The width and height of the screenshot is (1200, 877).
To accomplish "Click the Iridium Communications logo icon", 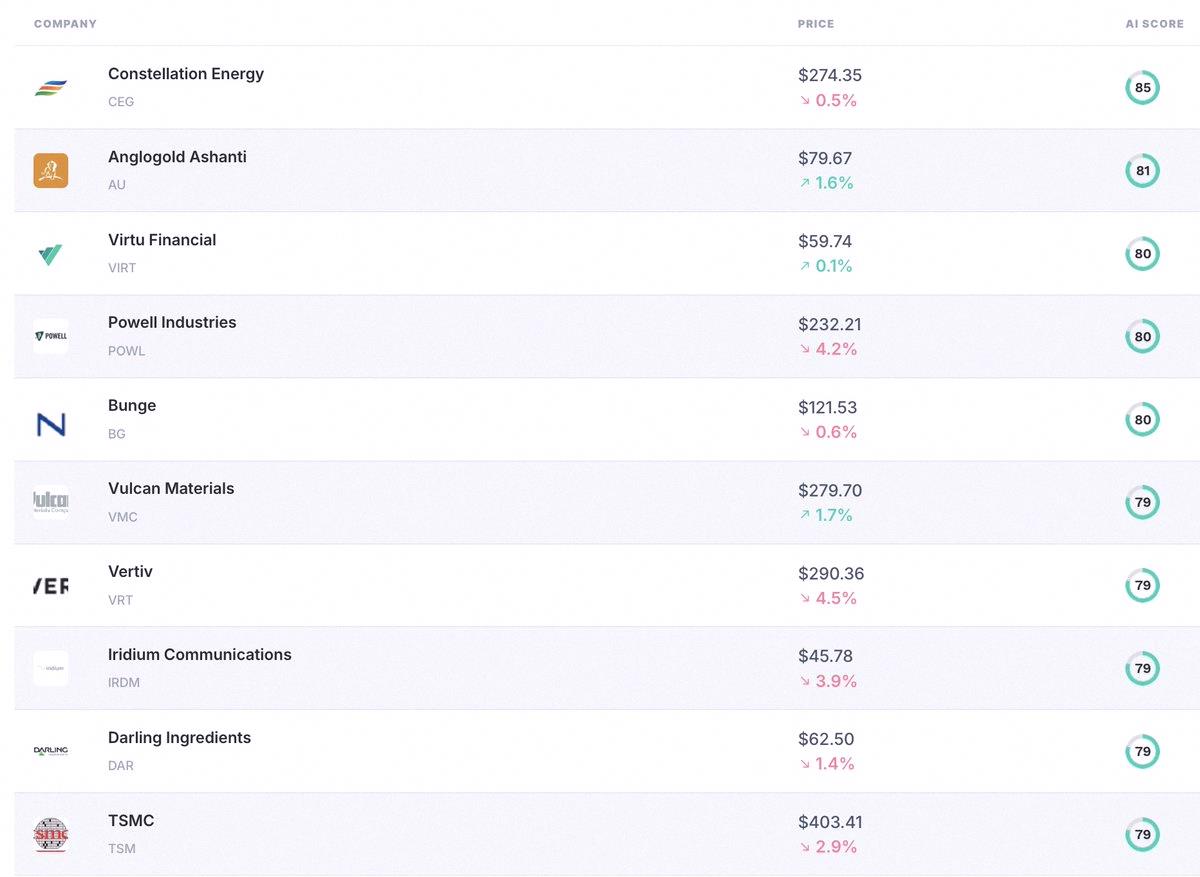I will coord(51,669).
